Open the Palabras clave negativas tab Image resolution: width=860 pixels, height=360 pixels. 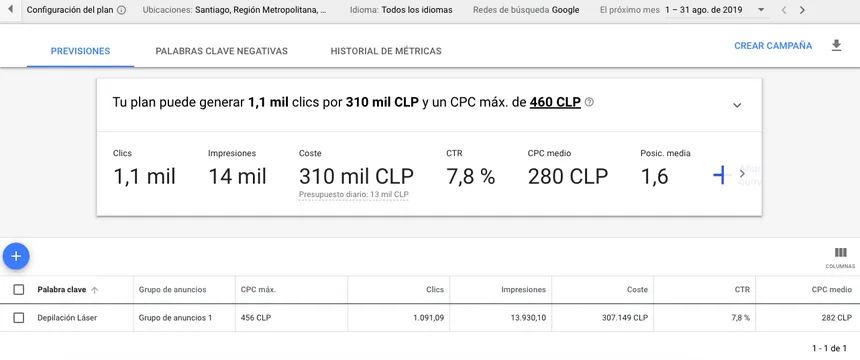coord(222,51)
